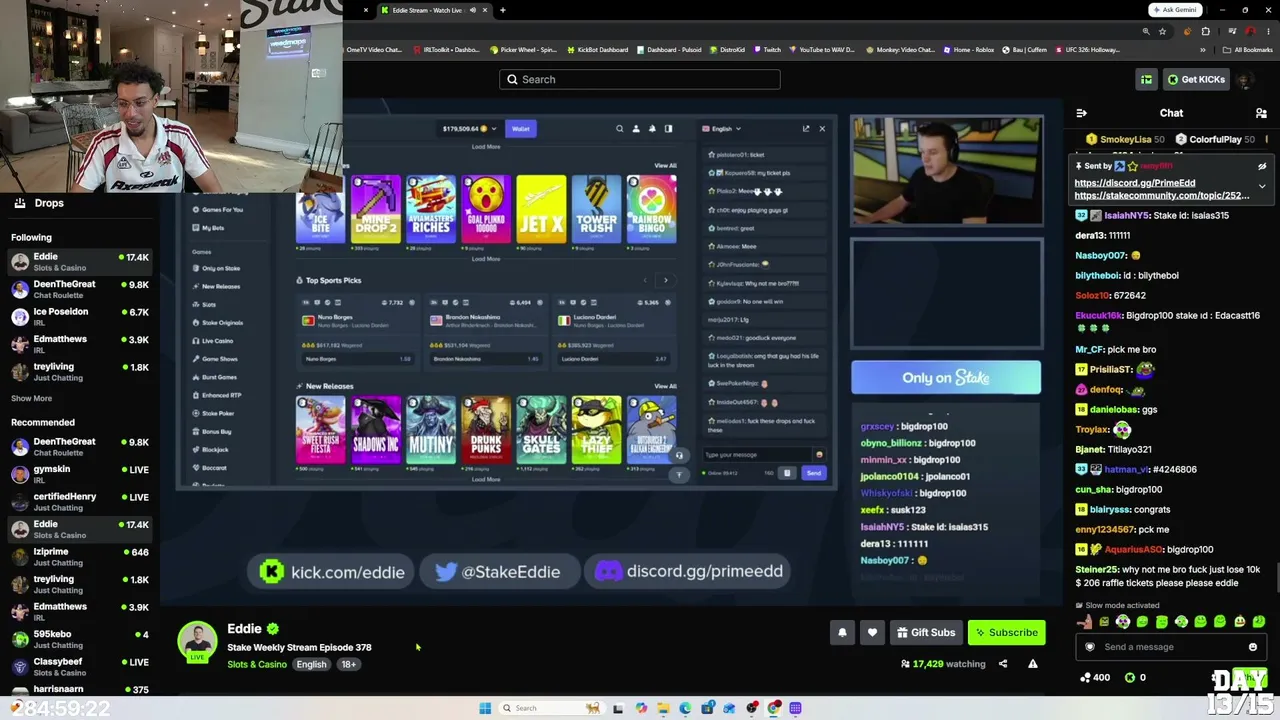
Task: Click username Steiner25 in chat
Action: click(1097, 570)
